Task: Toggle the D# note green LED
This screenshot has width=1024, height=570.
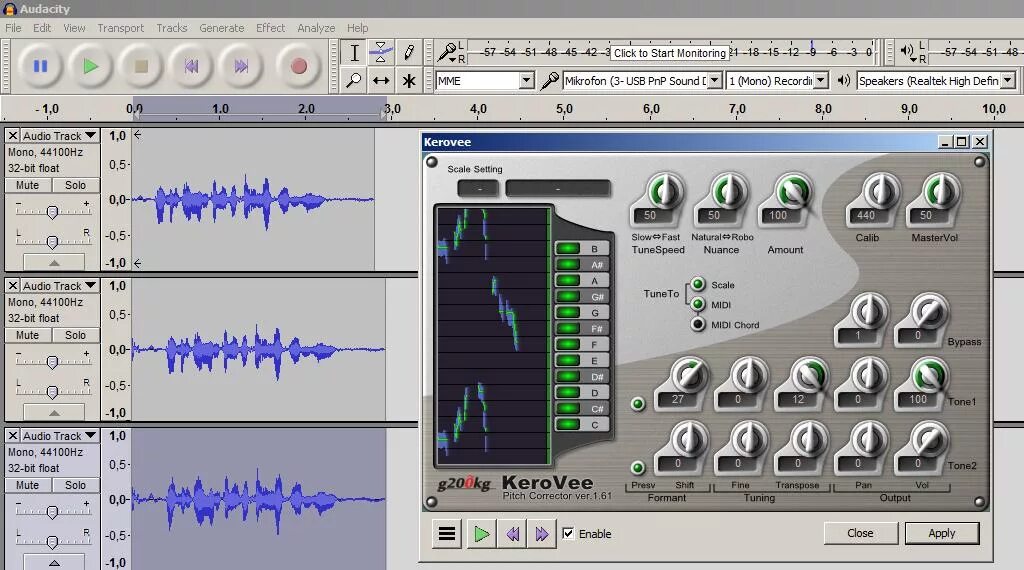Action: click(568, 376)
